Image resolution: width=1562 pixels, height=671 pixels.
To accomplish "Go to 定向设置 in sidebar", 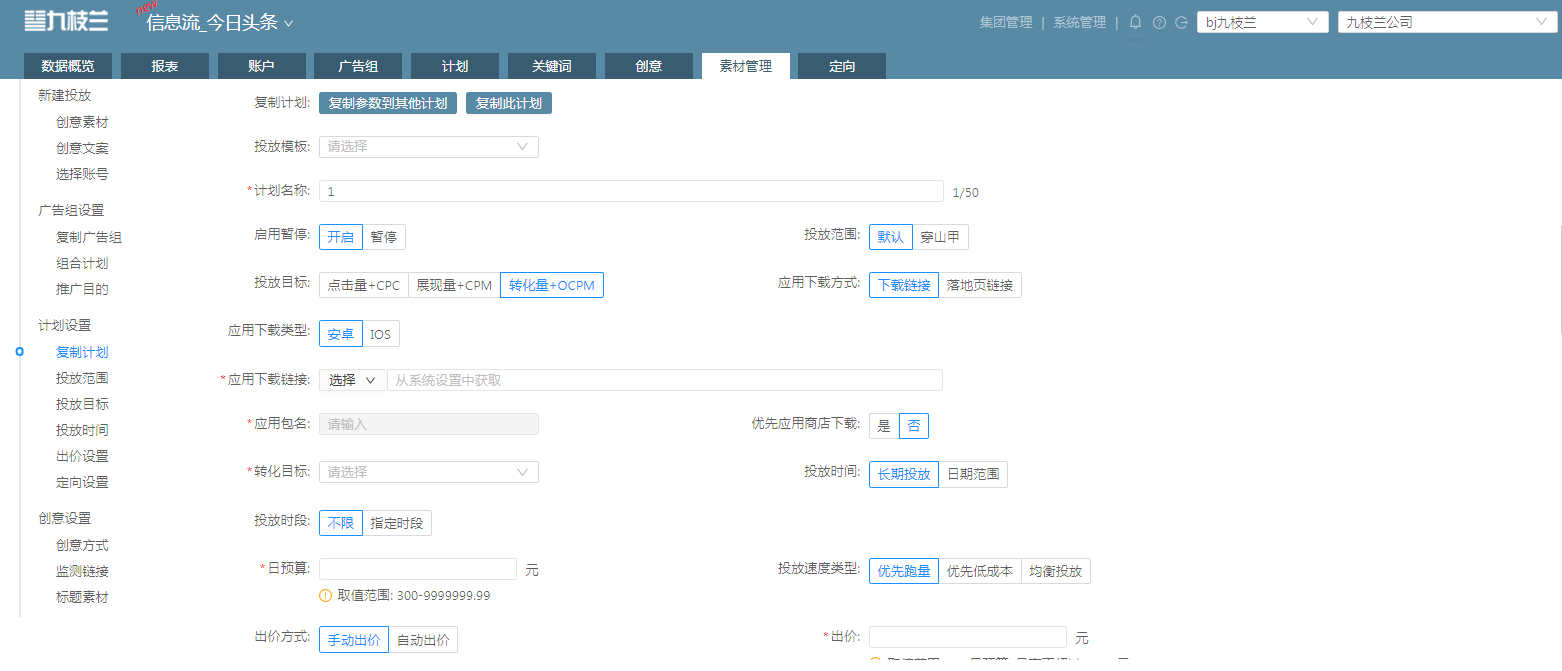I will click(x=82, y=482).
